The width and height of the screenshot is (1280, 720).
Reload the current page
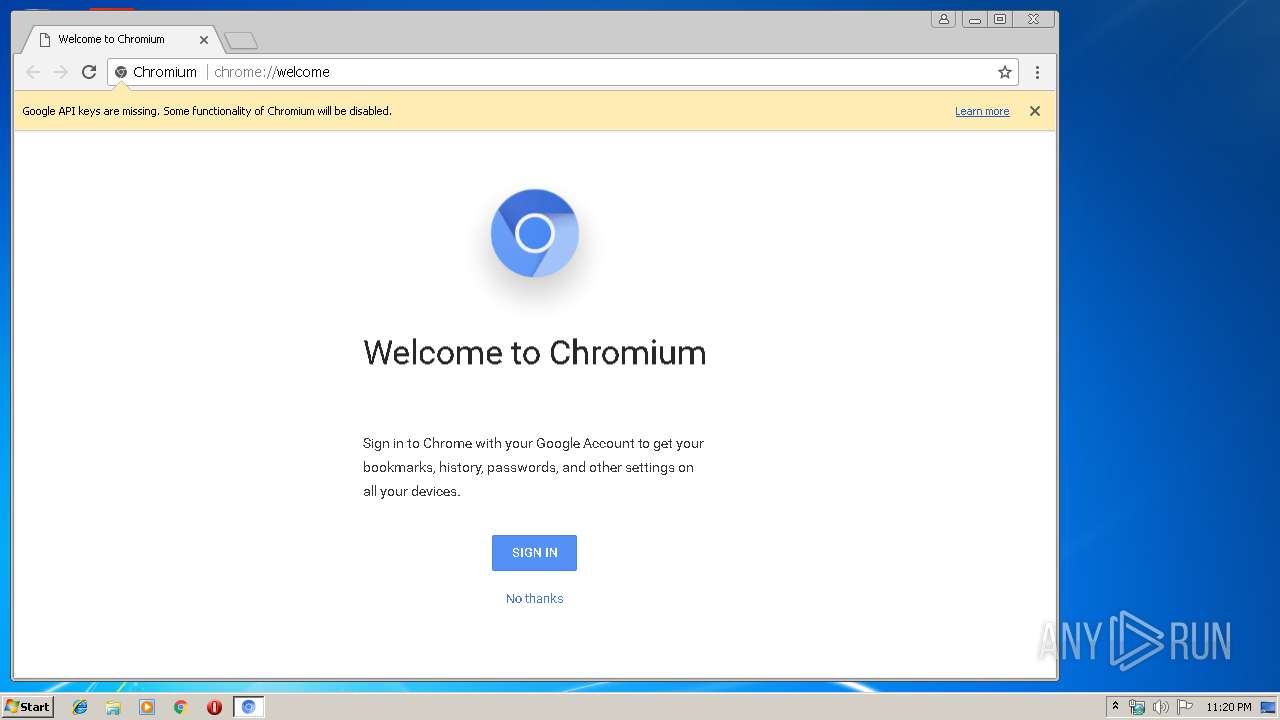coord(89,72)
